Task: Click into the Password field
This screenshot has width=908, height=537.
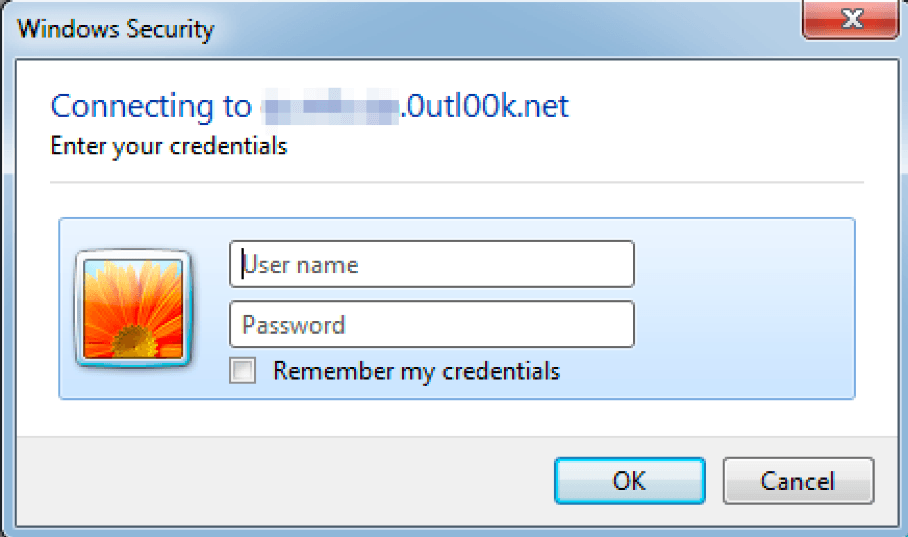Action: pos(432,324)
